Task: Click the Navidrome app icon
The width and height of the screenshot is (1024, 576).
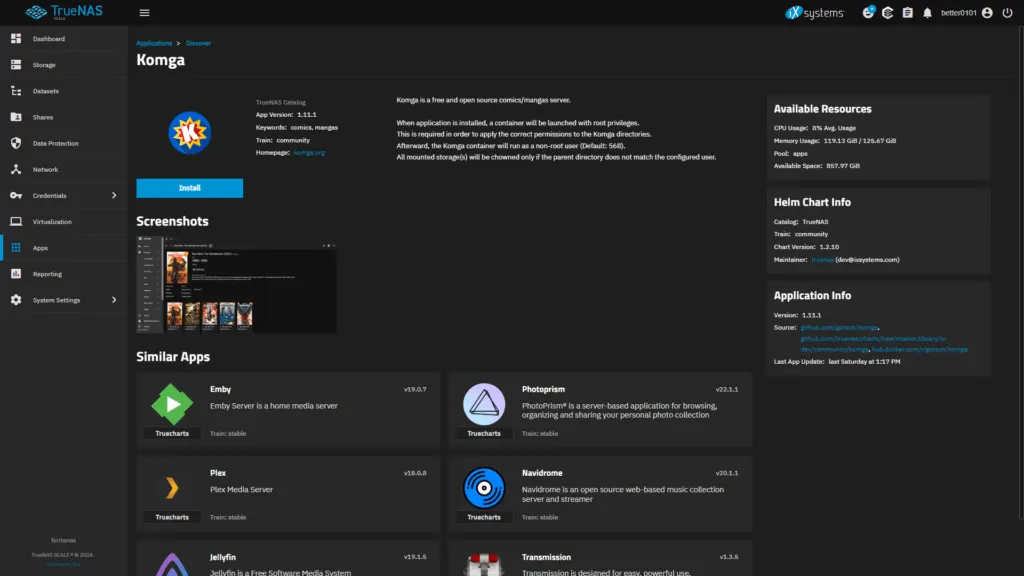Action: [484, 488]
